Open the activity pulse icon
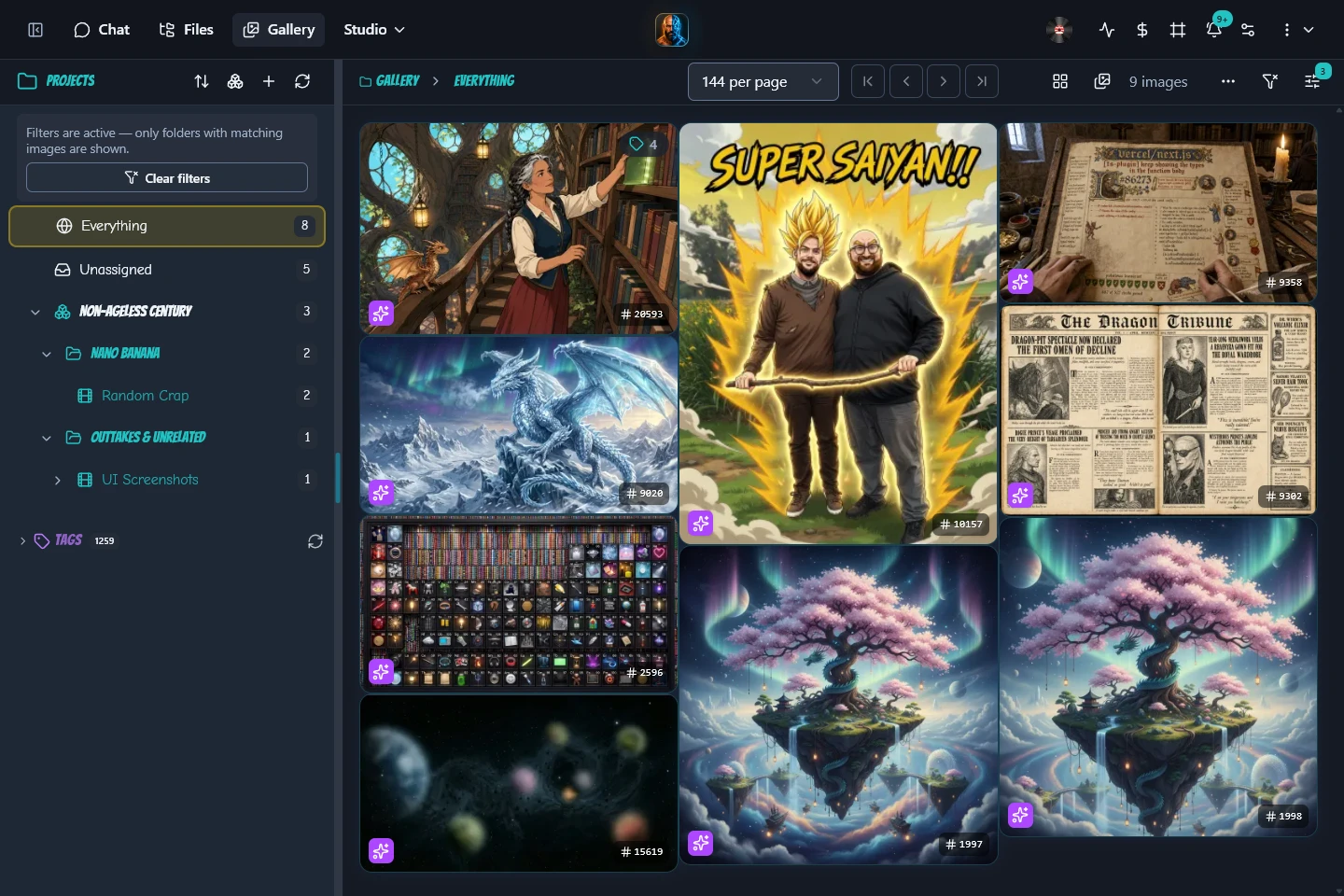This screenshot has height=896, width=1344. [x=1107, y=30]
